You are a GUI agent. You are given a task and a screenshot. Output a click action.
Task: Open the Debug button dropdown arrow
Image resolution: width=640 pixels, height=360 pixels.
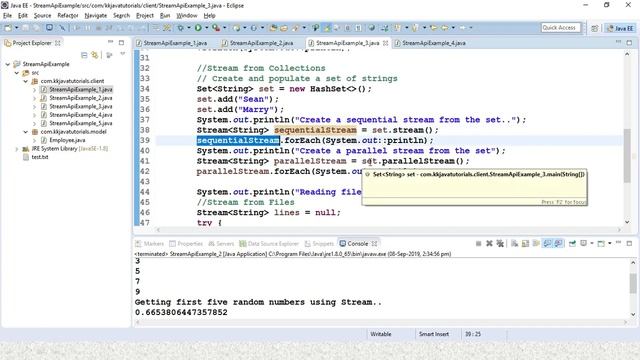pos(189,28)
